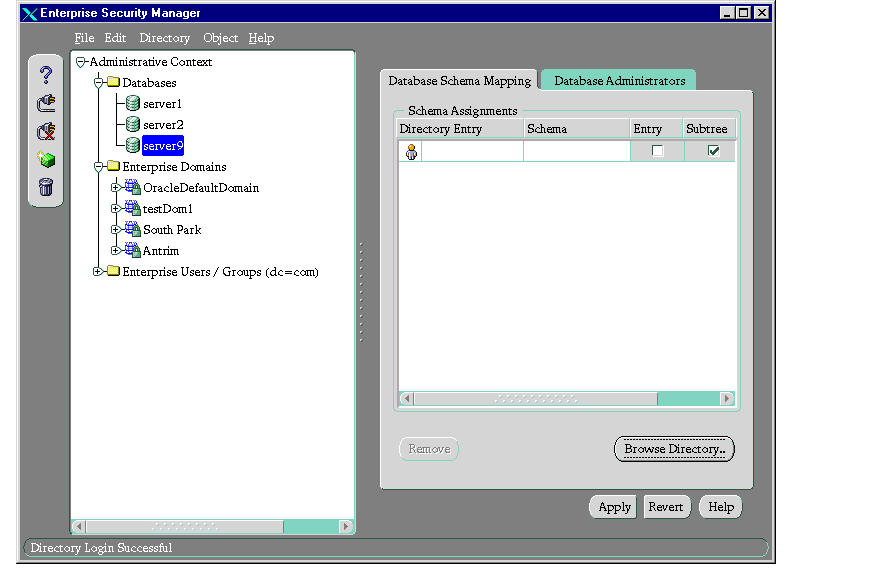876x570 pixels.
Task: Select the server1 database icon
Action: [x=132, y=104]
